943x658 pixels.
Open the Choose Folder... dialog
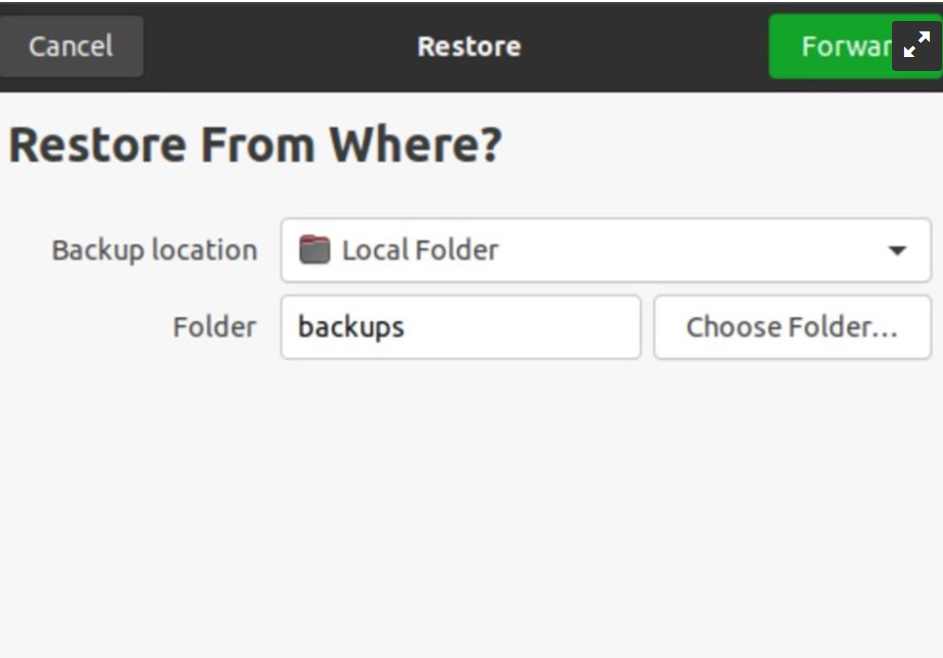(x=792, y=327)
